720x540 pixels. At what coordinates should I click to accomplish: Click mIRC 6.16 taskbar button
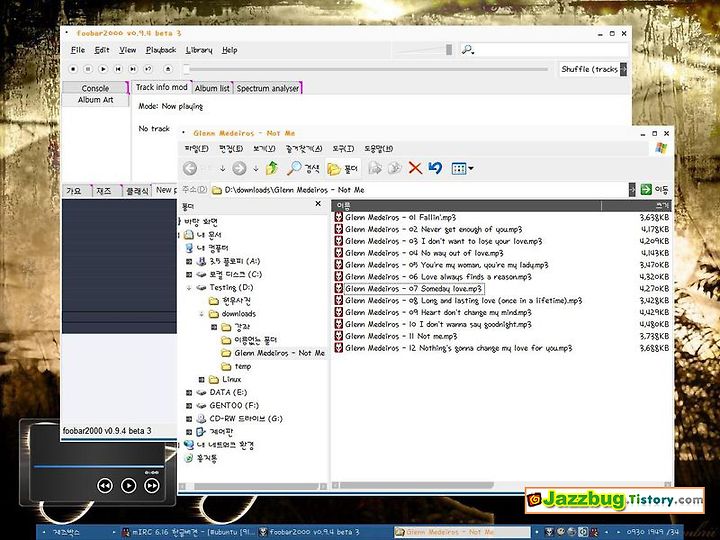coord(187,532)
